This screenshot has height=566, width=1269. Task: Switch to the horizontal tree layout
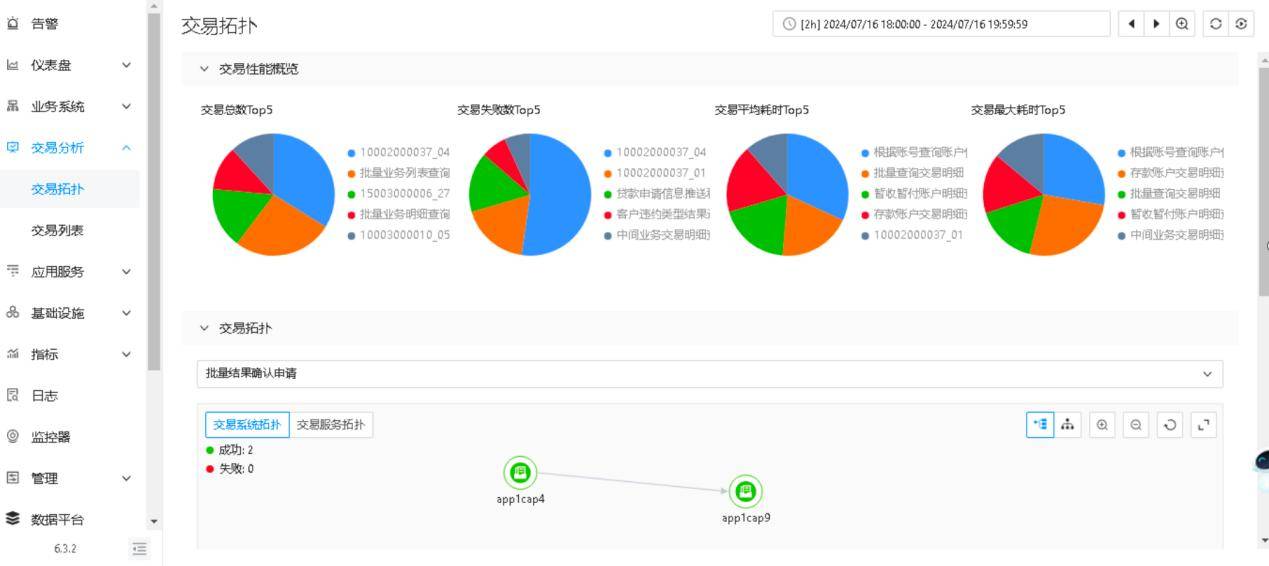click(x=1040, y=425)
